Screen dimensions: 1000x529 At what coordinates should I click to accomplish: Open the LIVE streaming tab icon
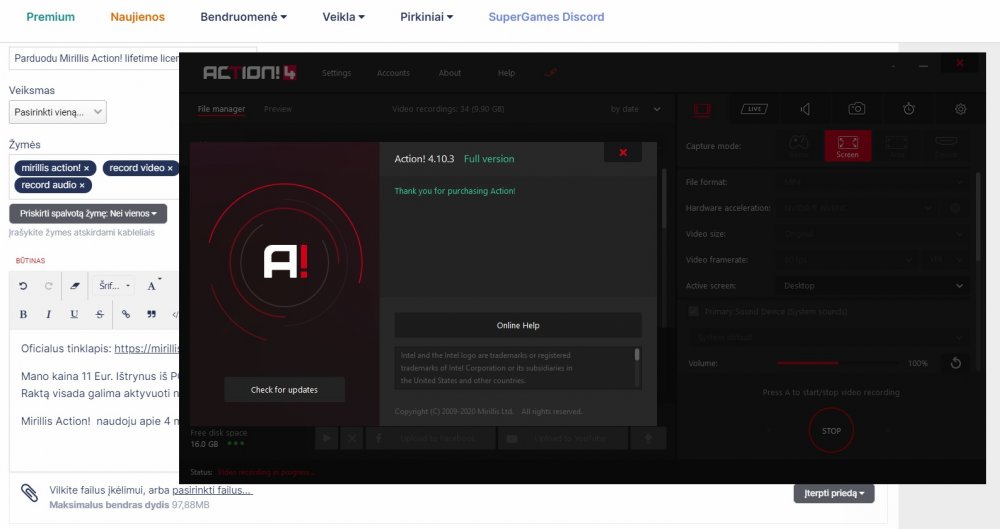pos(754,109)
